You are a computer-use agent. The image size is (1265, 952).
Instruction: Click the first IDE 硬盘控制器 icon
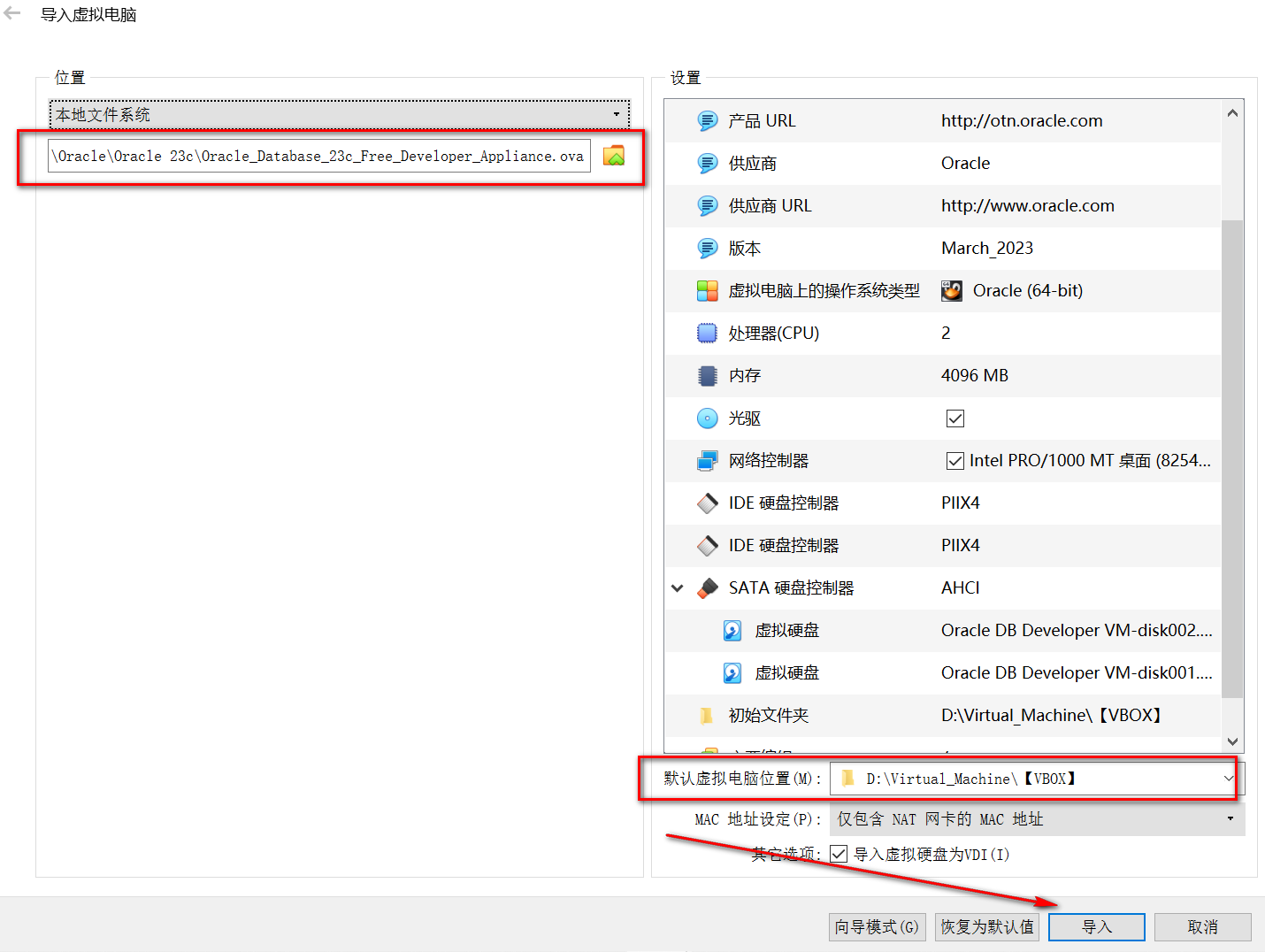pyautogui.click(x=708, y=503)
